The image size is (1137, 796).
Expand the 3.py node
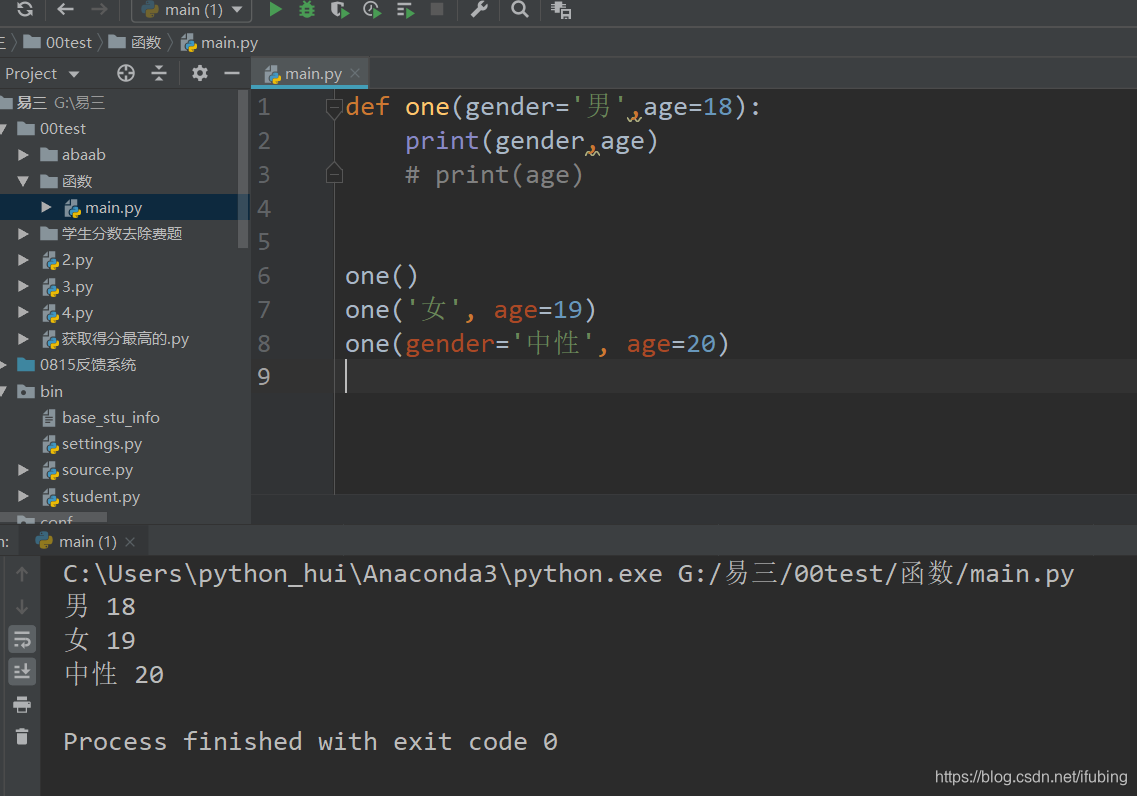(23, 286)
